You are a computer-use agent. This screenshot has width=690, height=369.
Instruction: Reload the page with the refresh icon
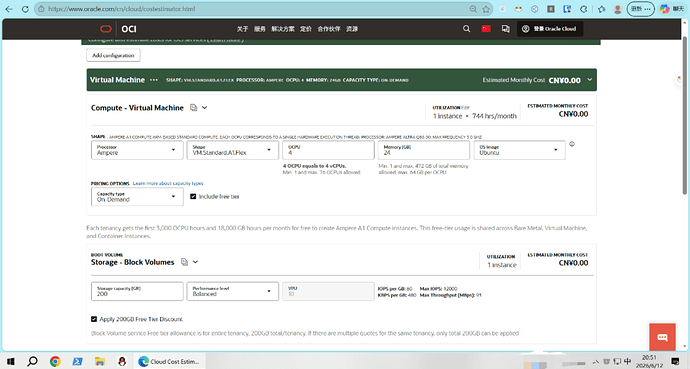pyautogui.click(x=25, y=9)
